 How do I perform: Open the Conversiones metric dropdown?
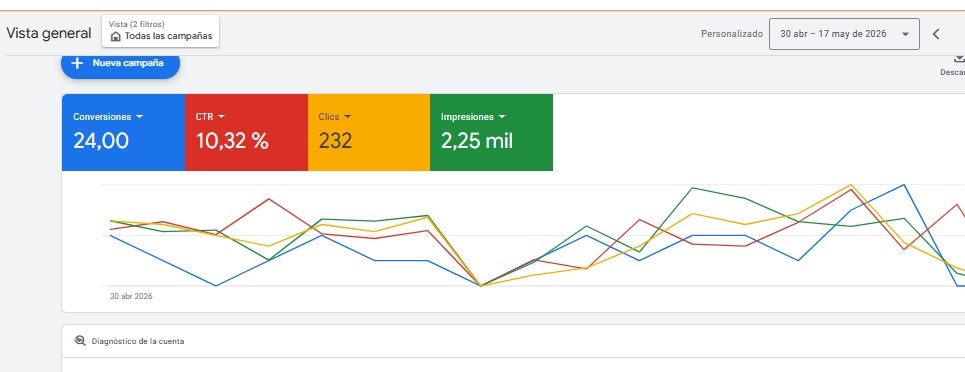(108, 116)
